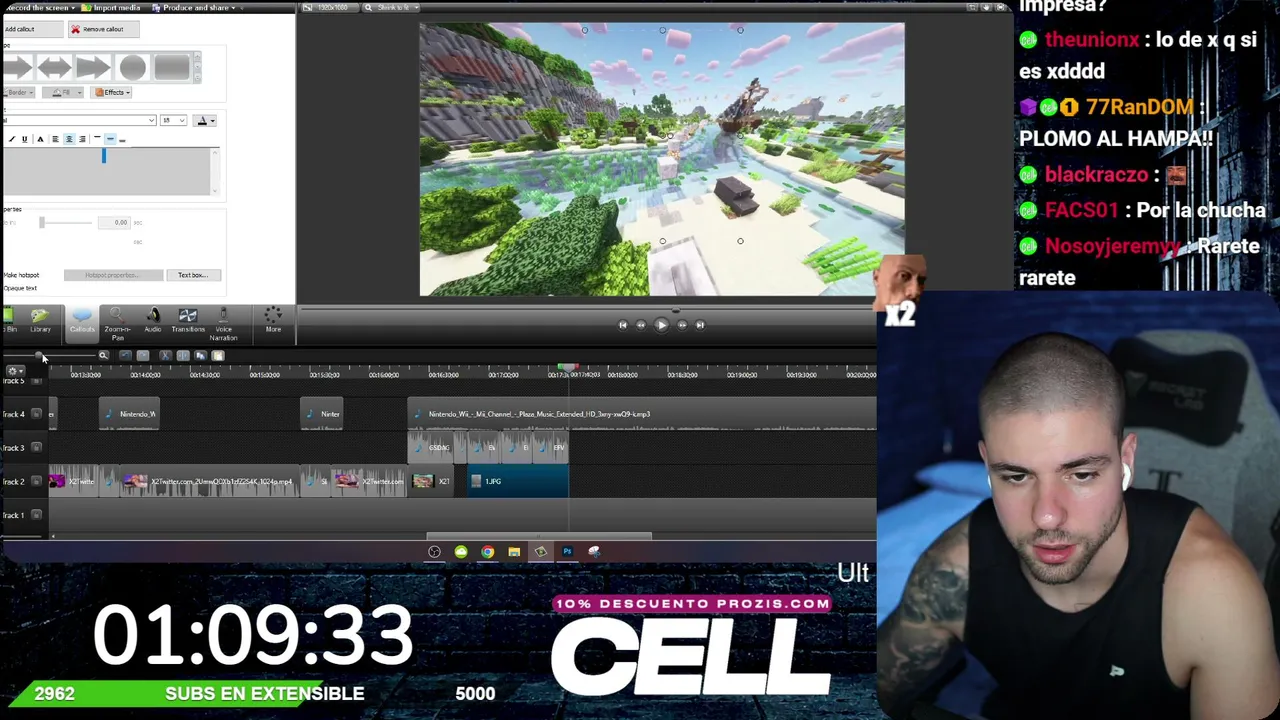Open File Explorer from the taskbar
The height and width of the screenshot is (720, 1280).
click(x=514, y=551)
